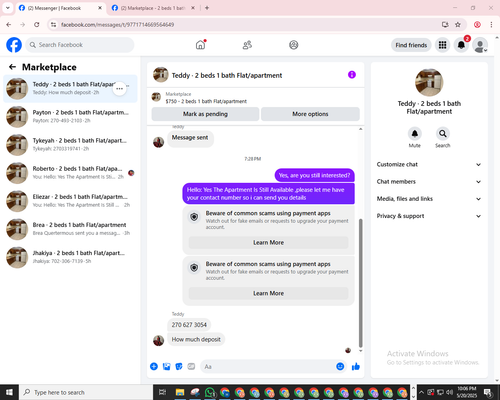Click the Windows taskbar search box
The width and height of the screenshot is (500, 400).
86,392
